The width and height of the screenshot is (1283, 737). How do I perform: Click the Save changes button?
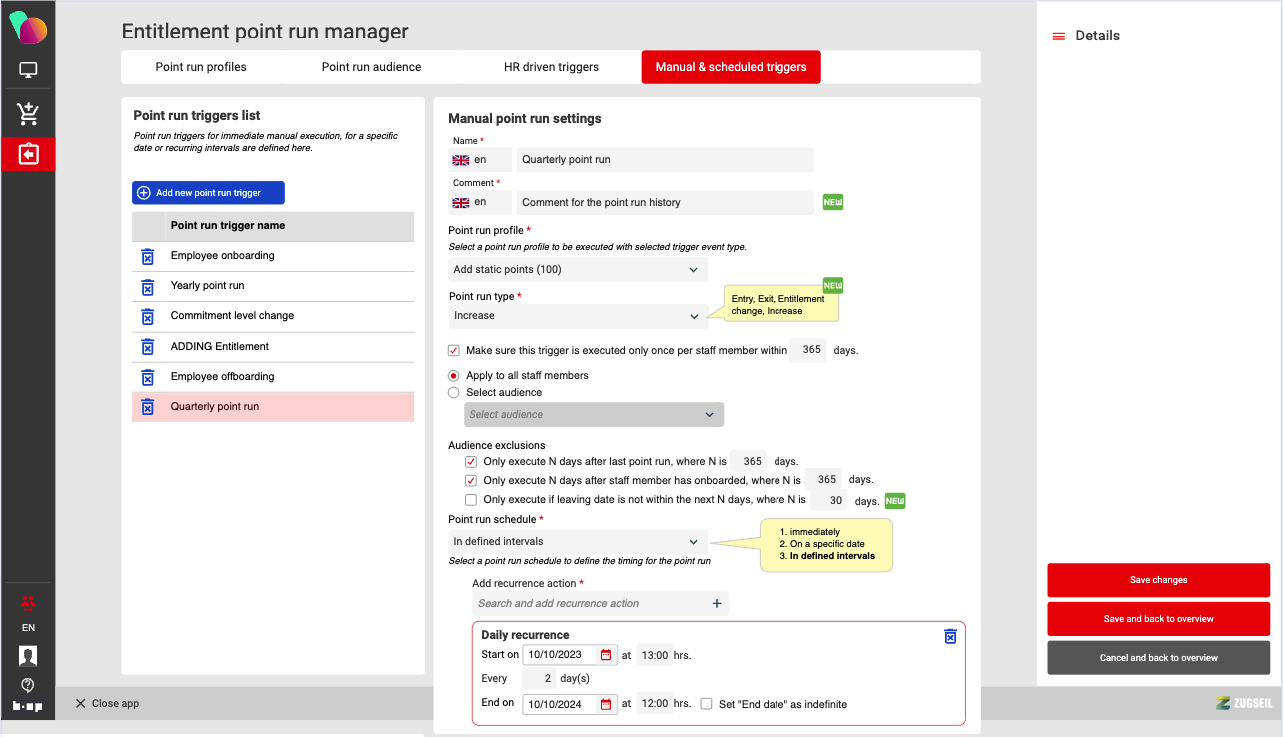point(1158,580)
